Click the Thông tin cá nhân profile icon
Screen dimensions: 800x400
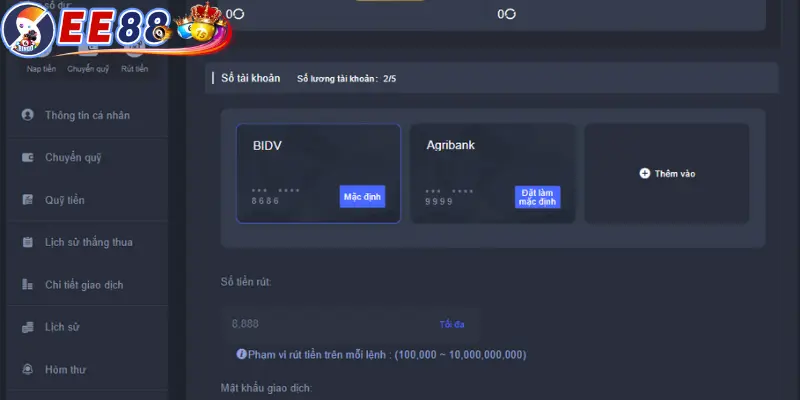pyautogui.click(x=28, y=115)
